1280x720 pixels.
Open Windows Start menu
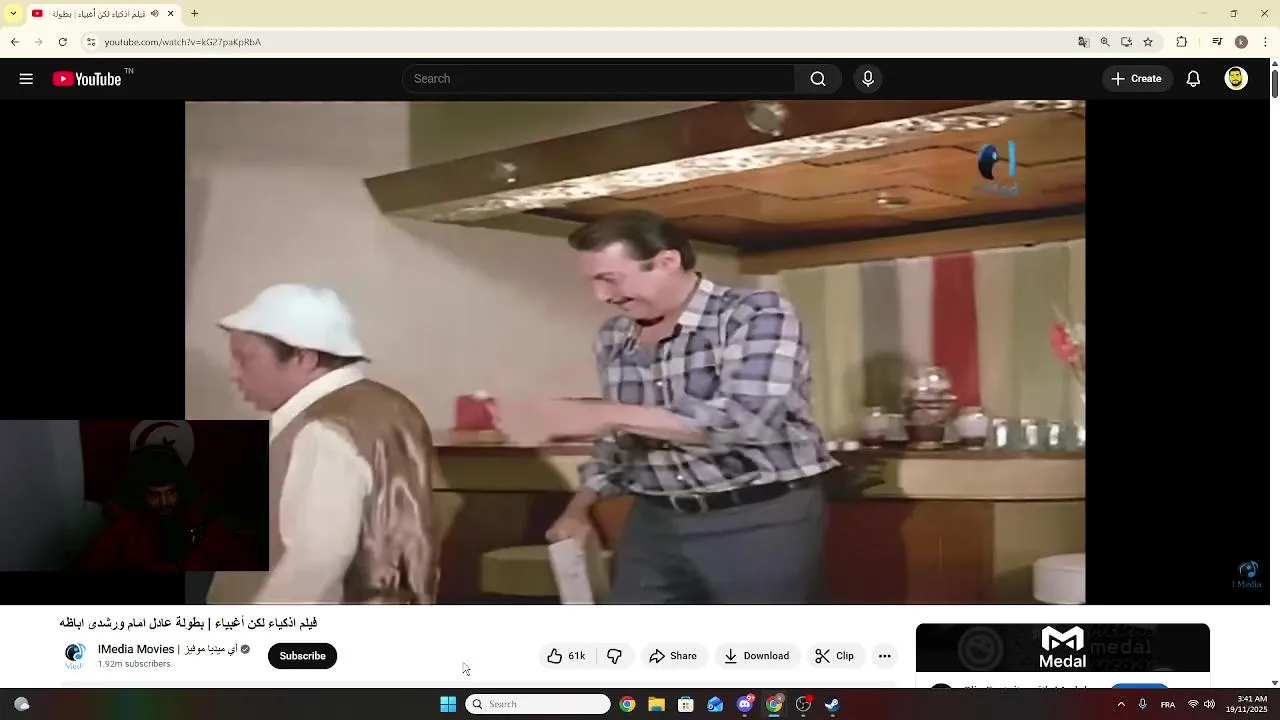[448, 704]
